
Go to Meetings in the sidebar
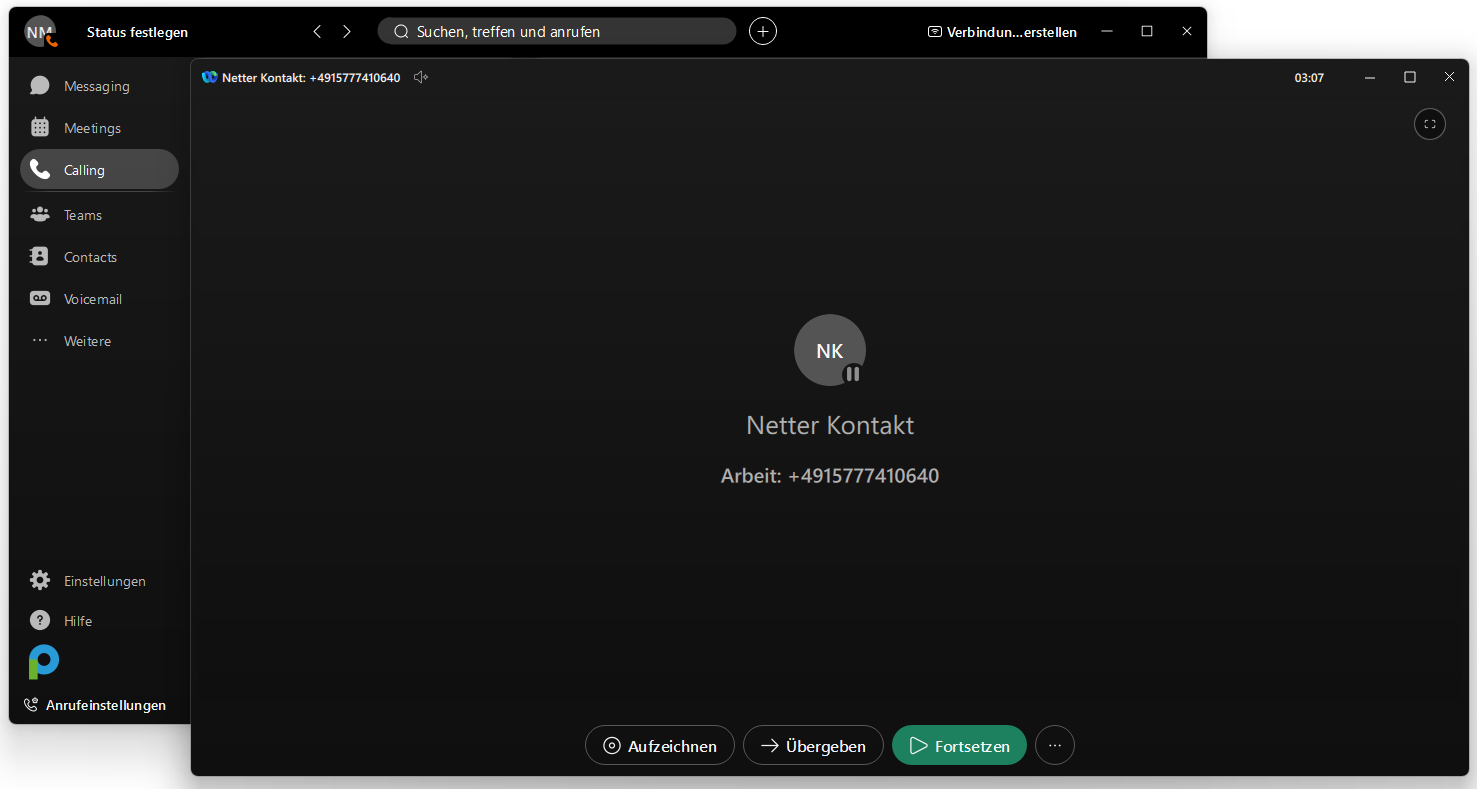(x=92, y=128)
